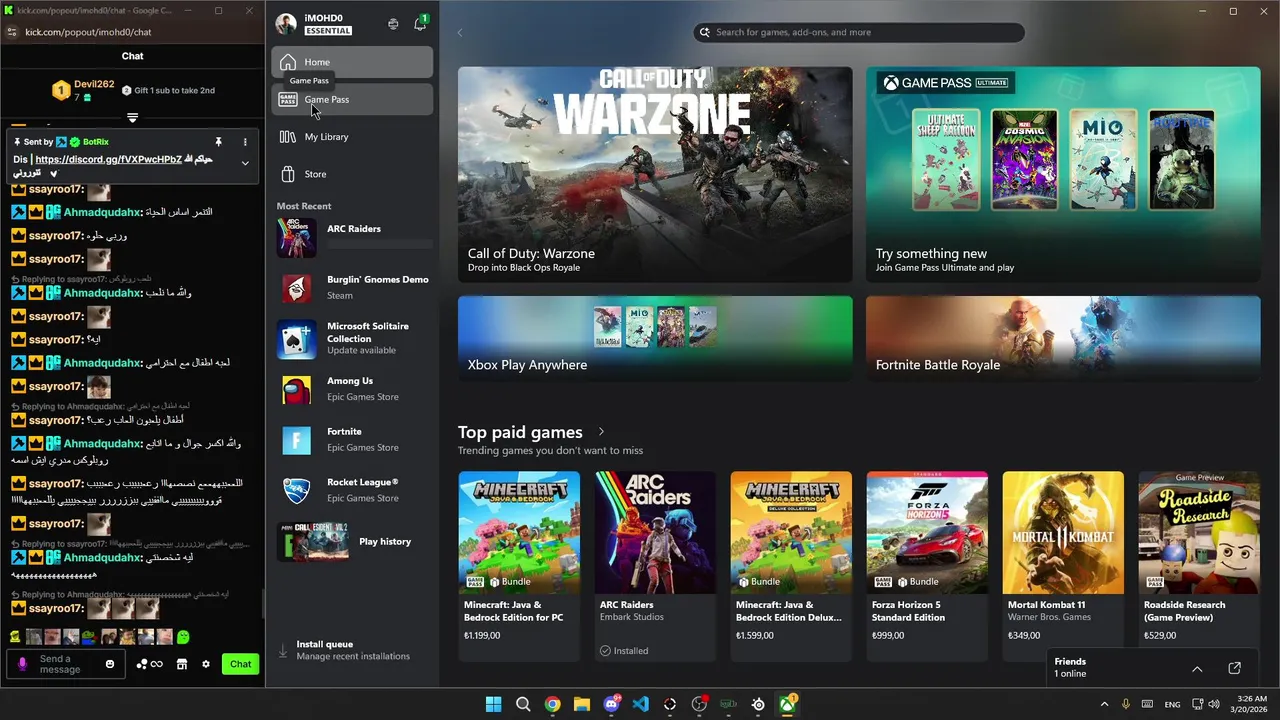Click the Pepe frog emote in the emote row
This screenshot has height=720, width=1280.
(89, 636)
